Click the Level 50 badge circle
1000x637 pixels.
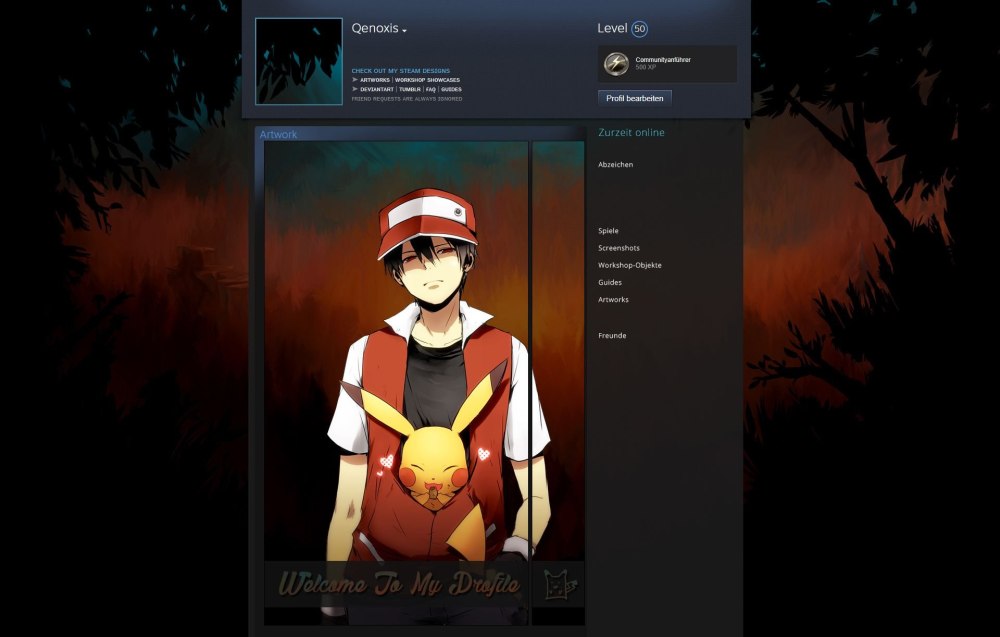639,29
